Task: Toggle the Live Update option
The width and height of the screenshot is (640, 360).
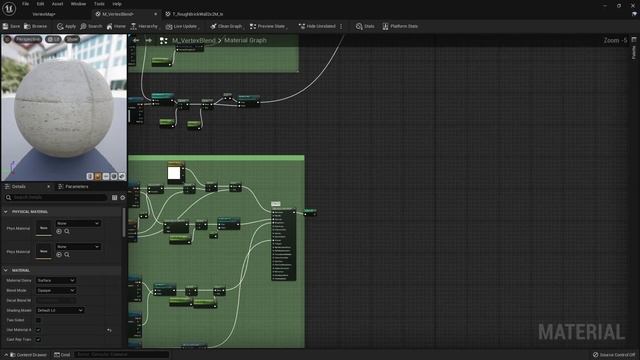Action: point(181,26)
